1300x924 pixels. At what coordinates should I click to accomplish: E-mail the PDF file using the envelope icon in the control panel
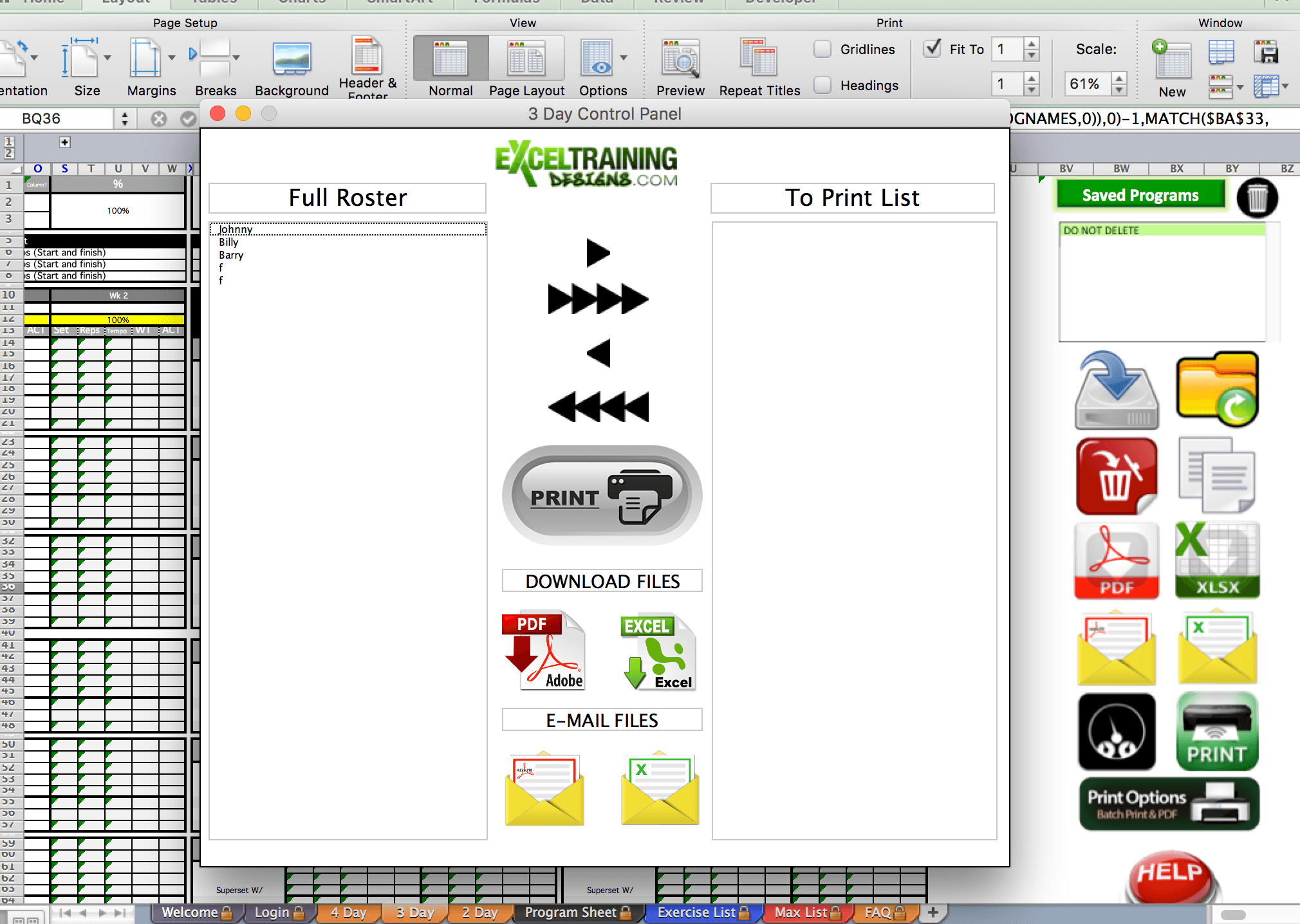(544, 788)
